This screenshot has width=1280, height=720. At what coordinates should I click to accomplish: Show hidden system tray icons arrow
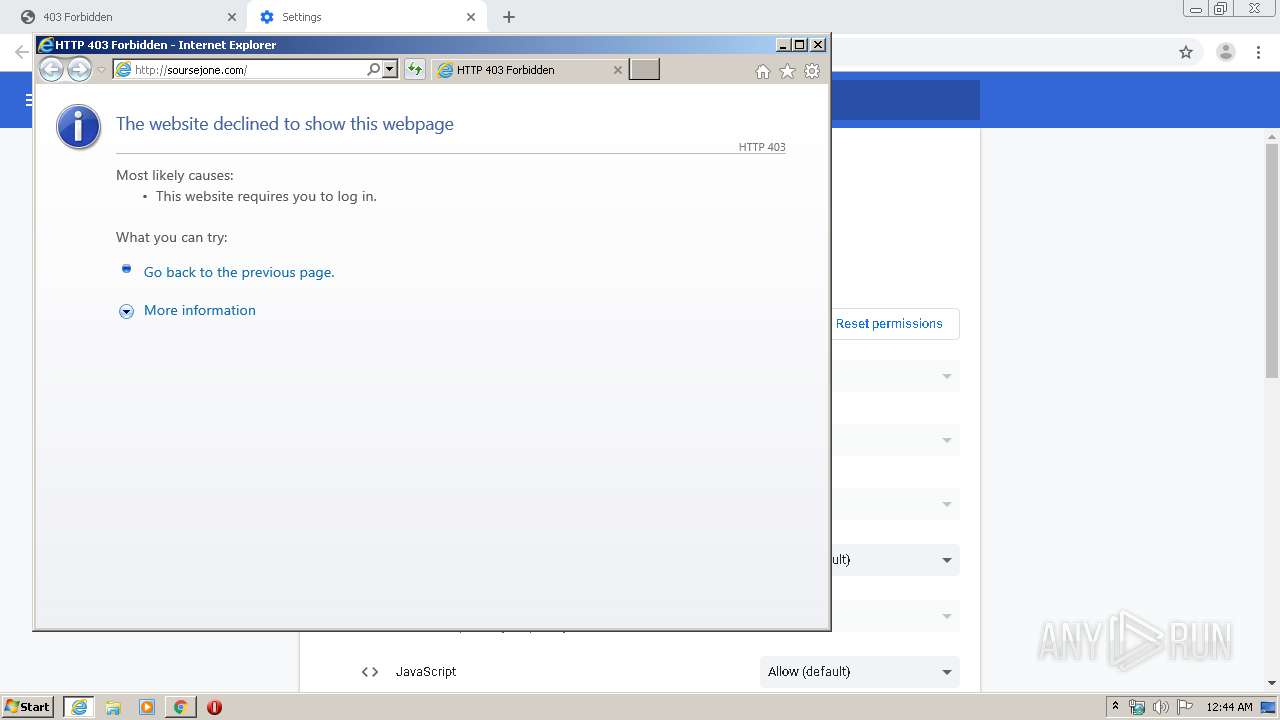point(1115,707)
